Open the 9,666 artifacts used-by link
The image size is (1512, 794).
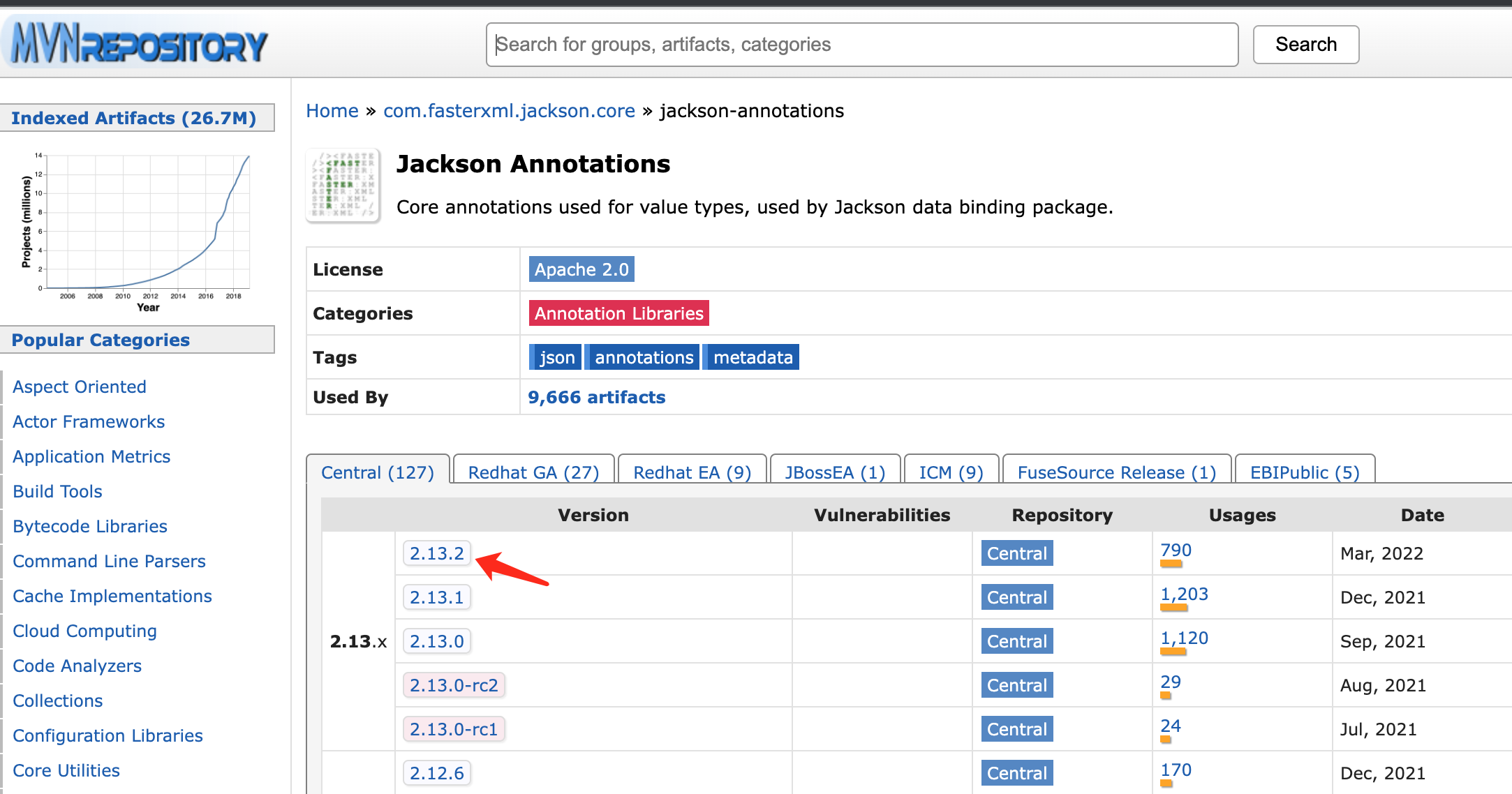(597, 397)
